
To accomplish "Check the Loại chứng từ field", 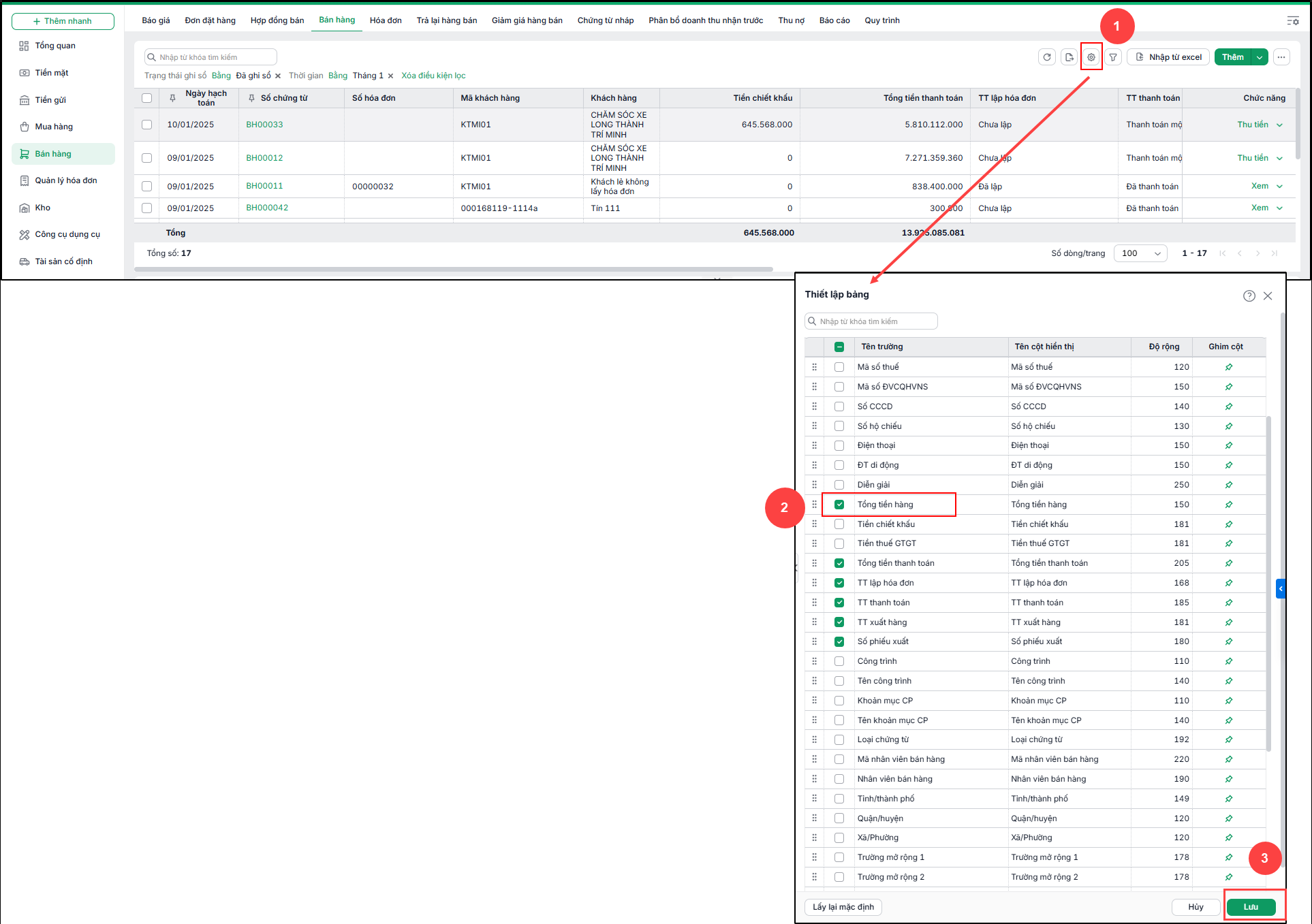I will coord(839,739).
